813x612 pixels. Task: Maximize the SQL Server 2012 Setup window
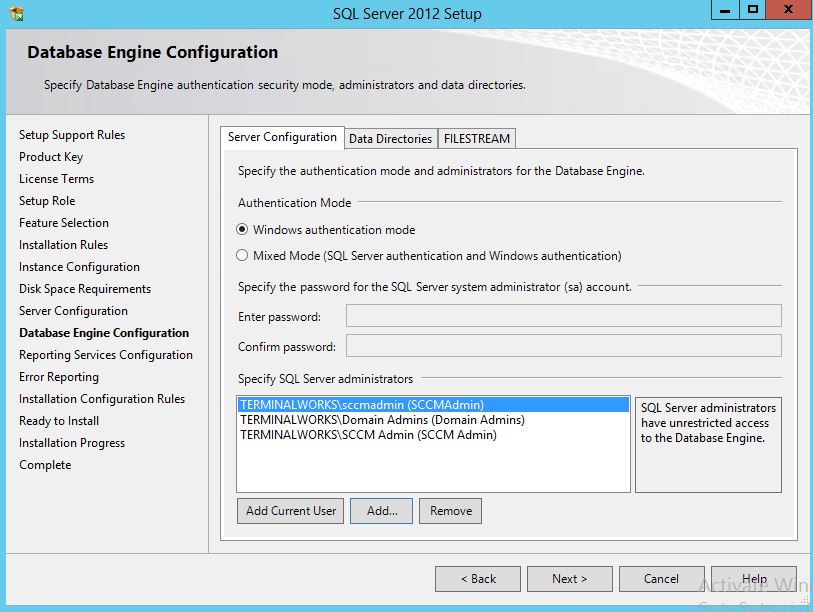coord(752,10)
